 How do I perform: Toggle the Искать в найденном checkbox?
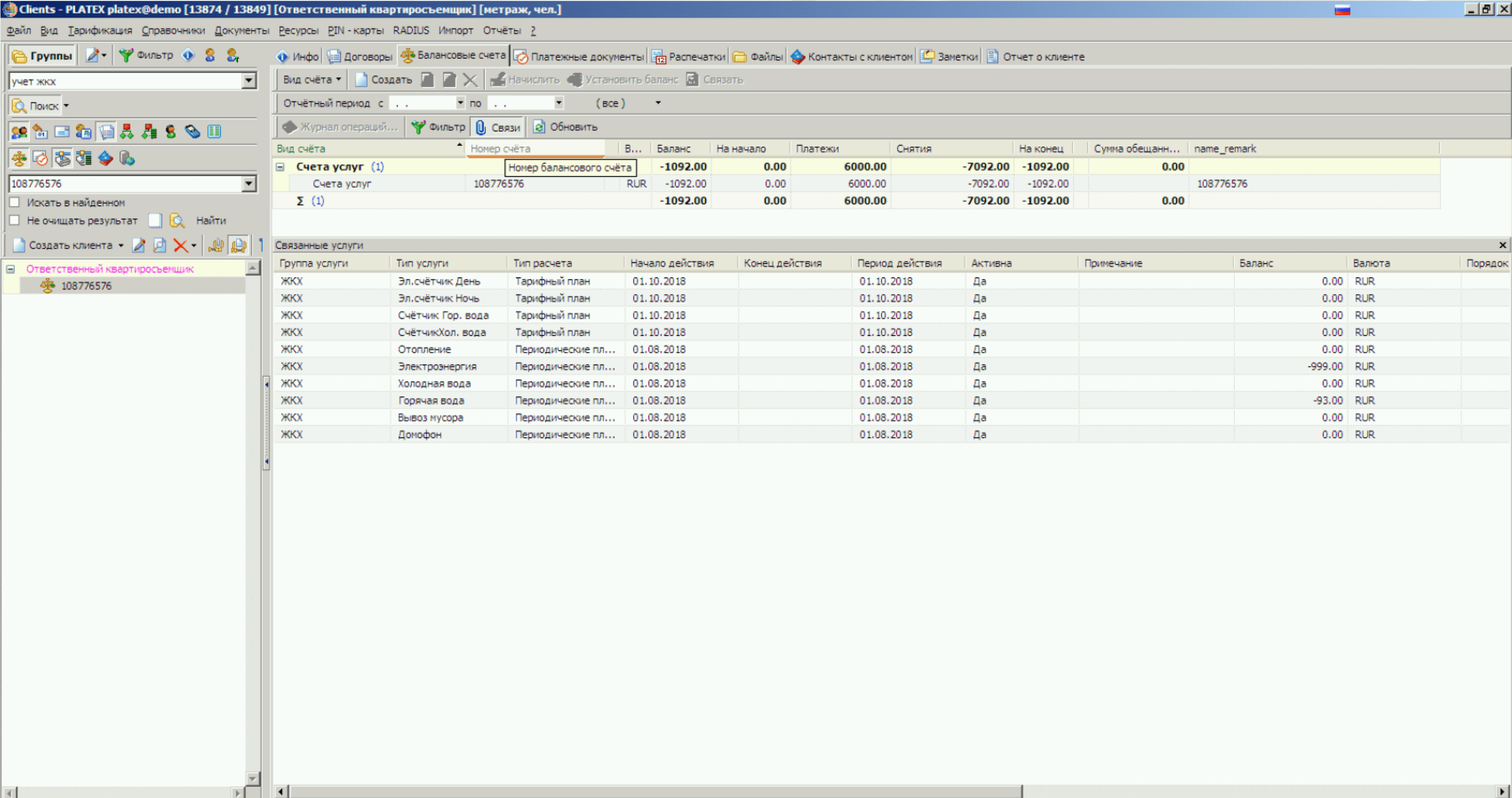15,203
